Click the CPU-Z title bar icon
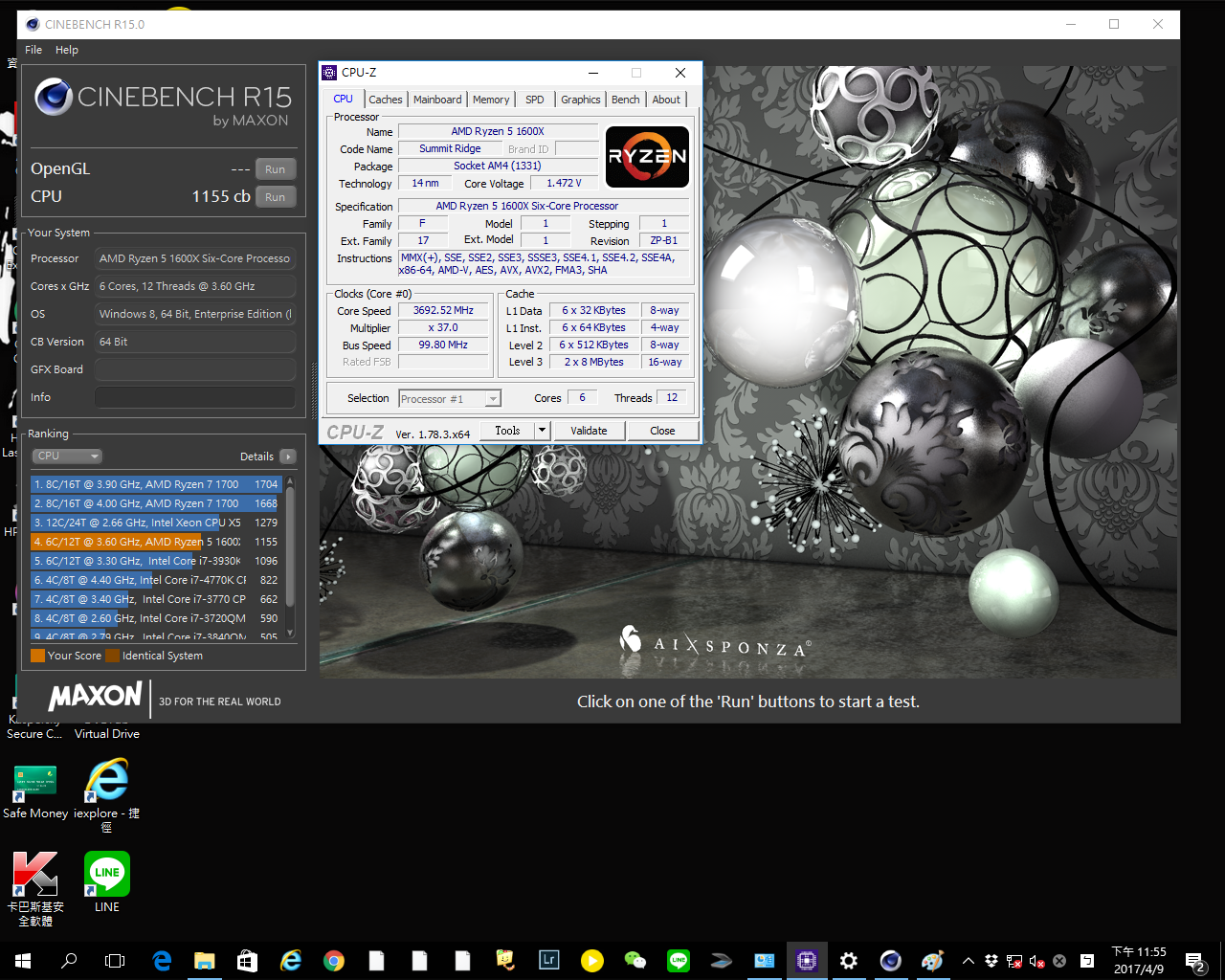1225x980 pixels. point(329,73)
